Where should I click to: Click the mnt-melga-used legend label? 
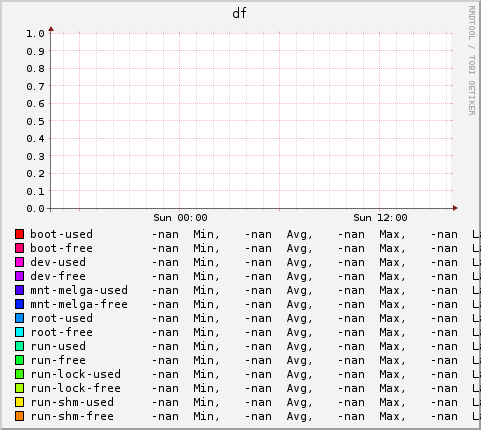(x=79, y=290)
